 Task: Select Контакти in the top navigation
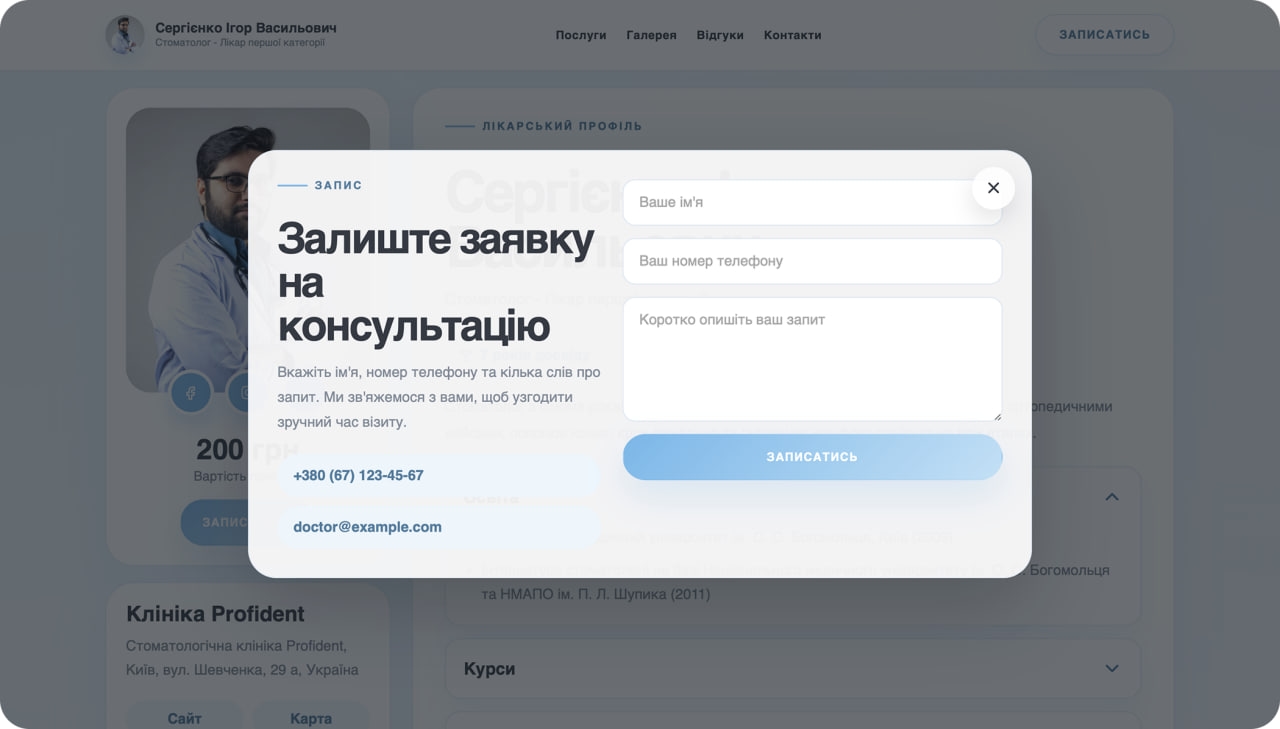pos(792,35)
